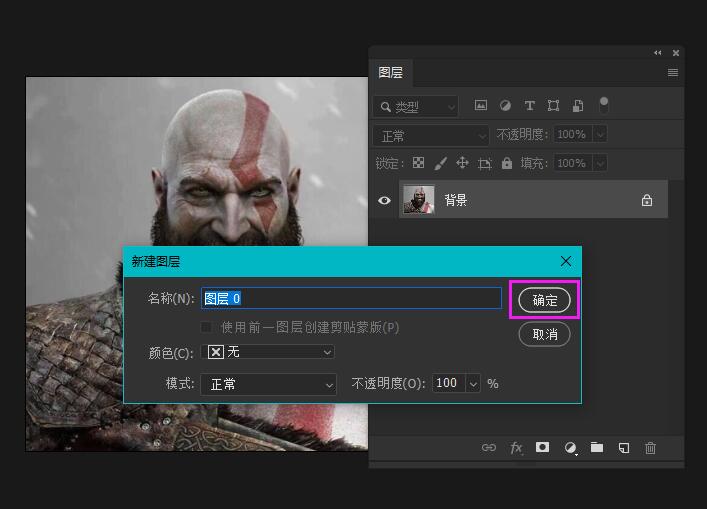Click the prevent artboard auto-nesting icon

pyautogui.click(x=484, y=163)
